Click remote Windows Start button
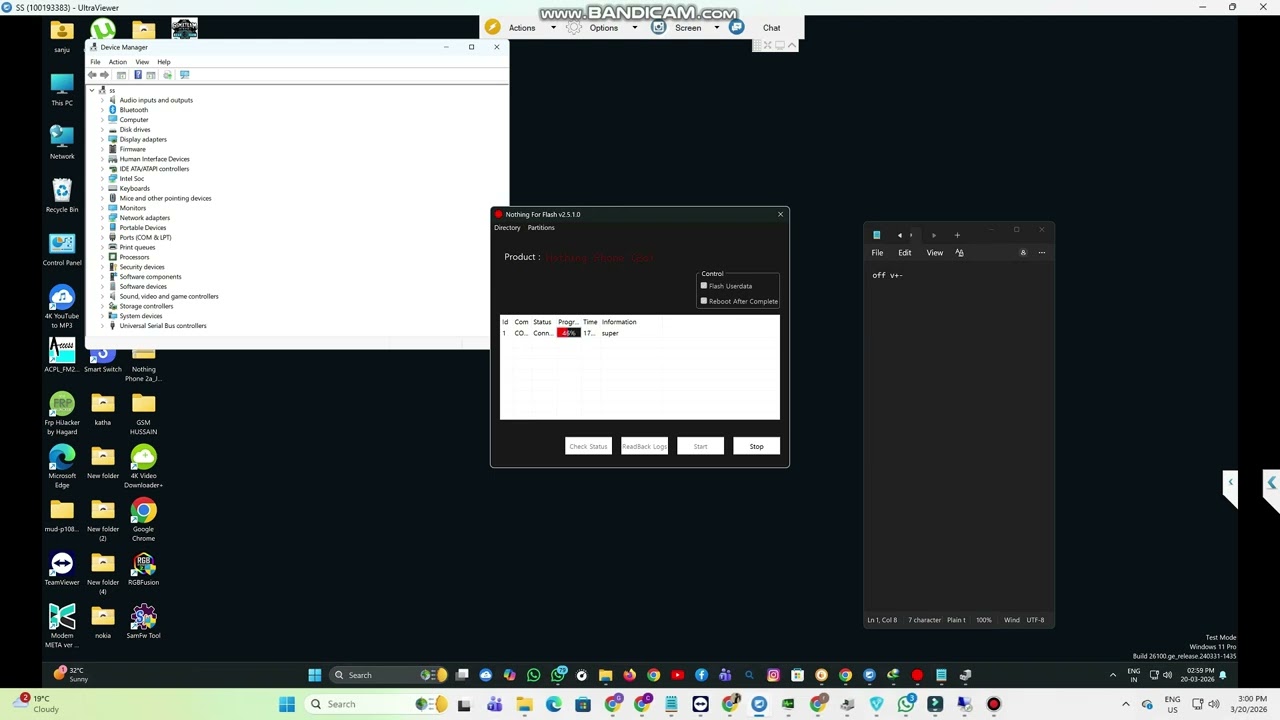The image size is (1280, 720). pyautogui.click(x=315, y=675)
